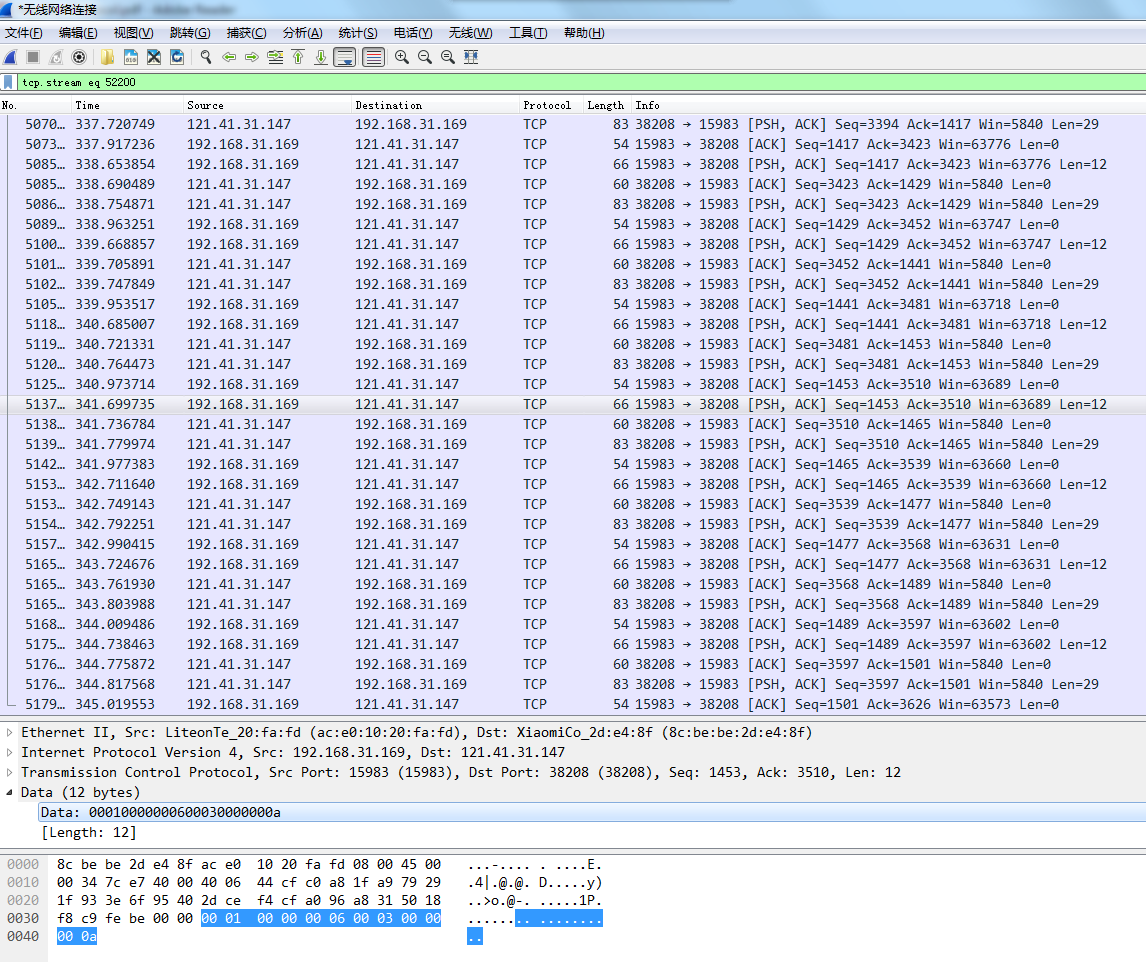1146x962 pixels.
Task: Zoom in on packet text
Action: tap(402, 57)
